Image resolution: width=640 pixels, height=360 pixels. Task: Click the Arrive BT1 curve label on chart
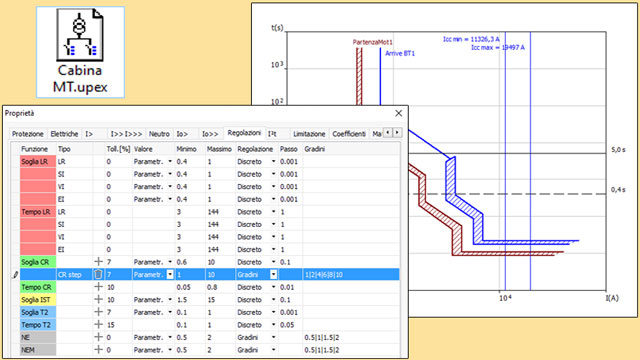point(400,53)
